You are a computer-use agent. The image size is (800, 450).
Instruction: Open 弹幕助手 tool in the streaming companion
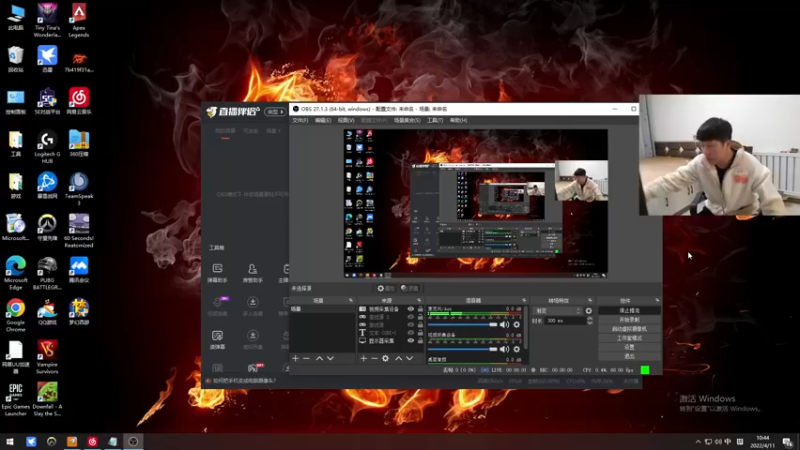point(217,273)
